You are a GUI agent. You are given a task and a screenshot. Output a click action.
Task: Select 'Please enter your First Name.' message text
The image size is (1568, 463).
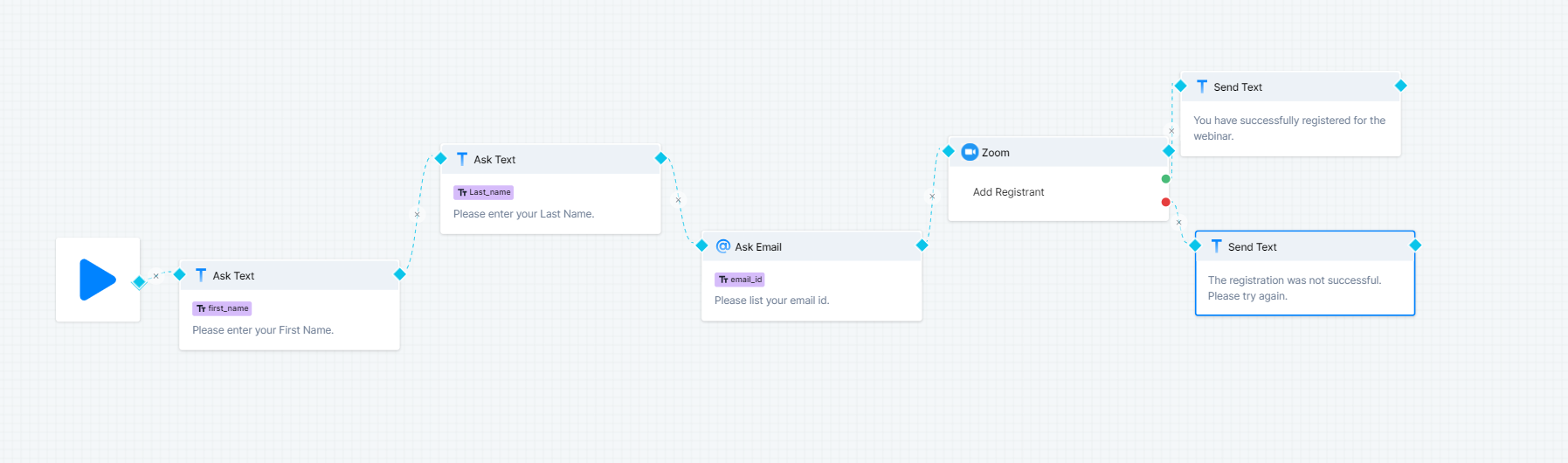click(263, 330)
